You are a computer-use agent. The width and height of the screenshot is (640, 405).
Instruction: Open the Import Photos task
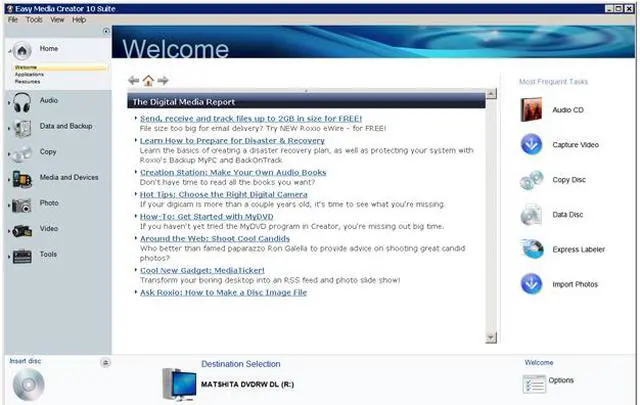tap(531, 284)
